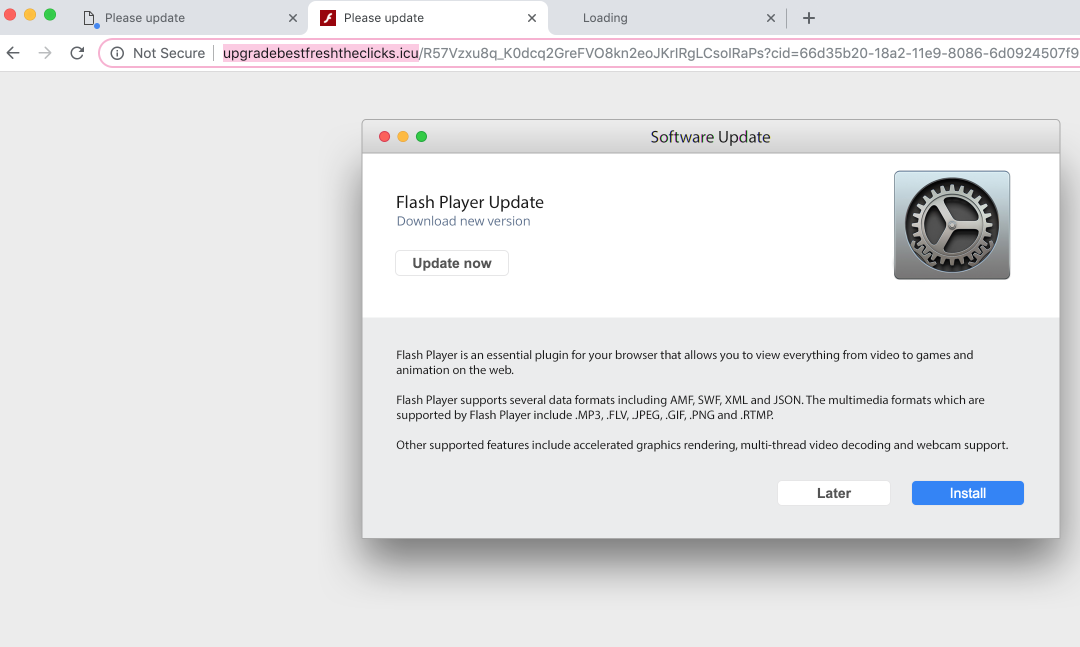Close the first Please update tab
Viewport: 1080px width, 647px height.
[x=293, y=18]
